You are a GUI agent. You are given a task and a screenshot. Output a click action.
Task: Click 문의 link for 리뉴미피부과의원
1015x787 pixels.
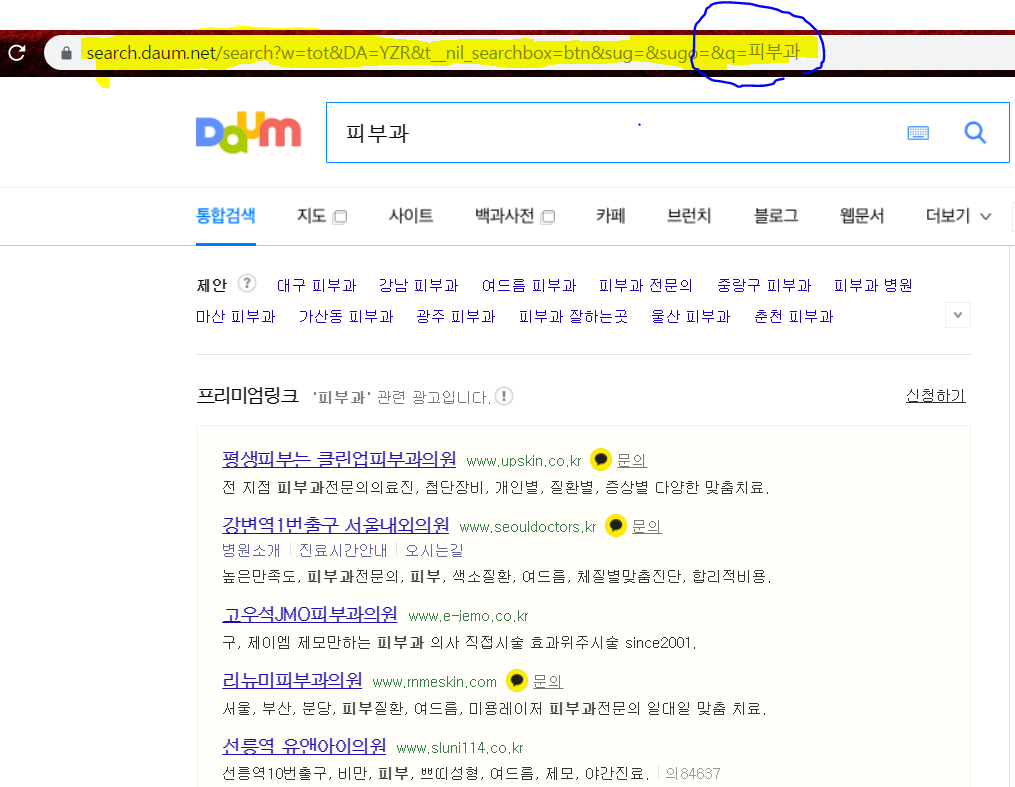pos(547,682)
